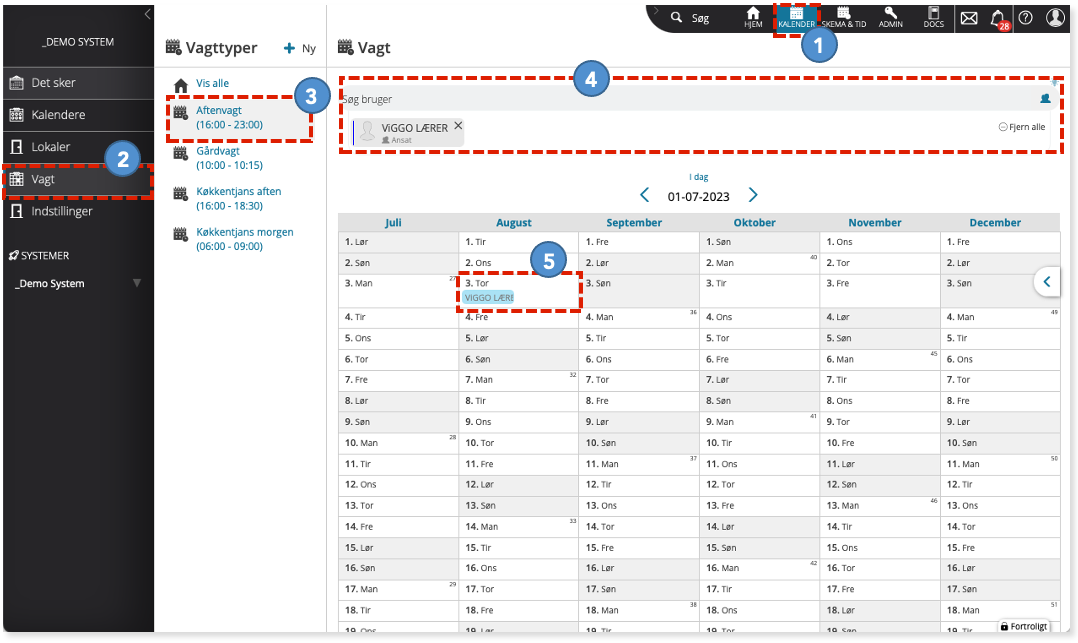The width and height of the screenshot is (1078, 643).
Task: Click the Søg bruger input field
Action: 688,99
